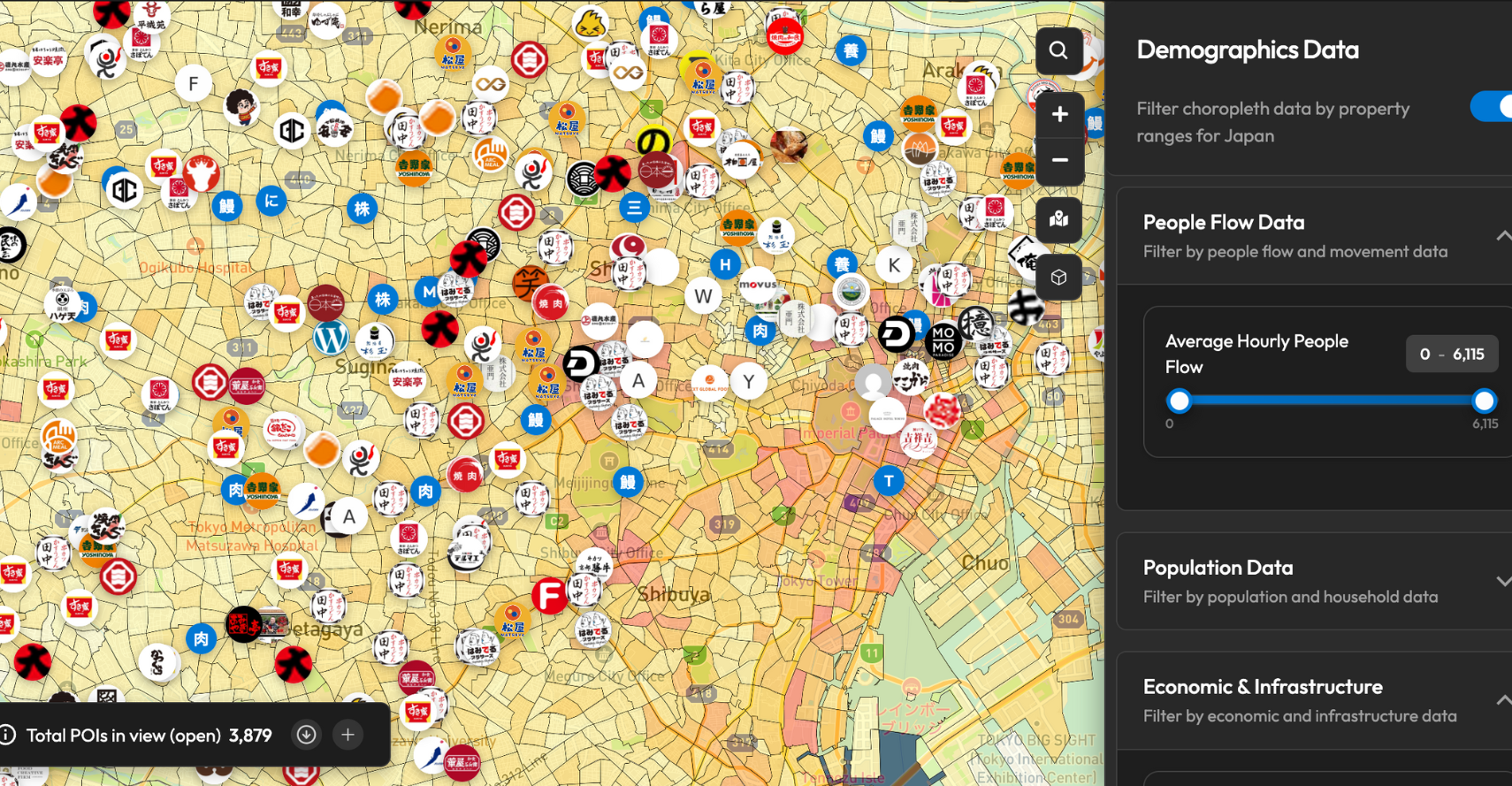Click the white K map marker
1512x786 pixels.
894,264
